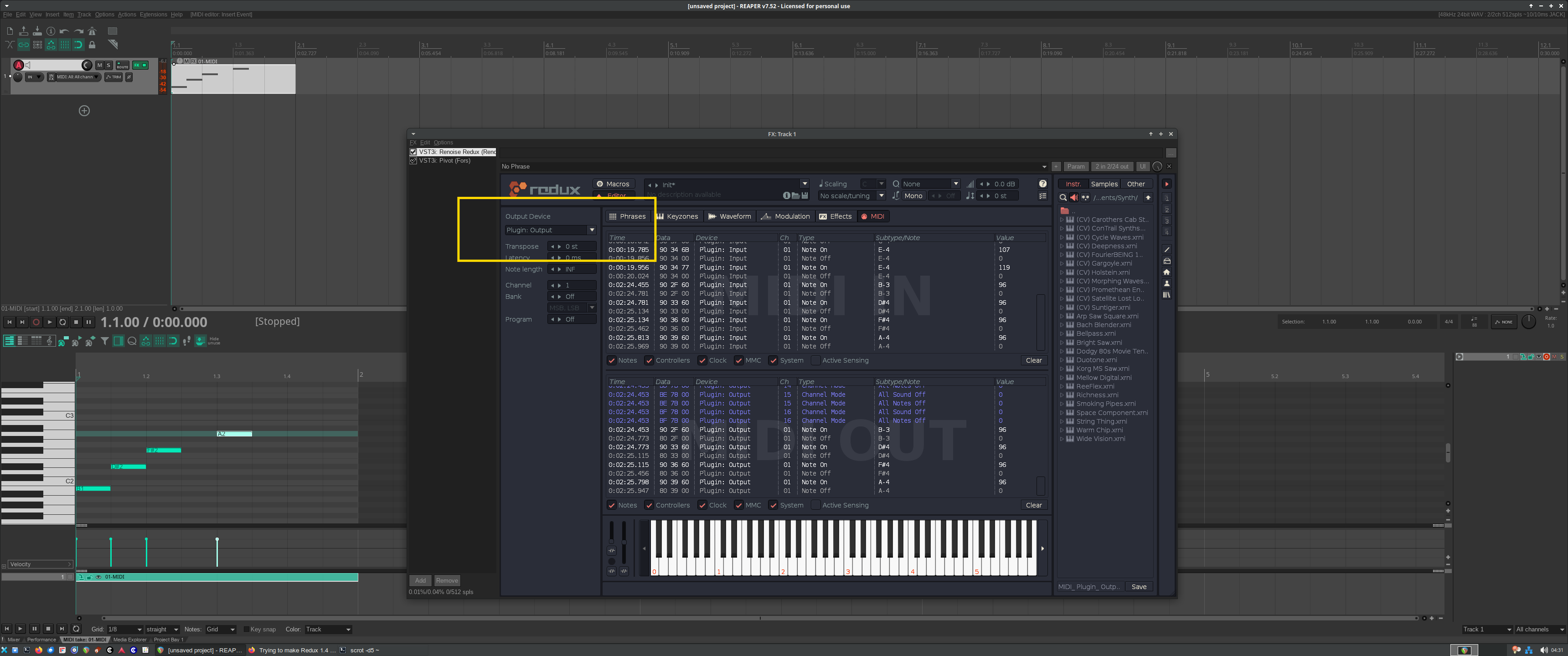Click the Redux browser search magnifier icon
This screenshot has height=656, width=1568.
click(1063, 198)
